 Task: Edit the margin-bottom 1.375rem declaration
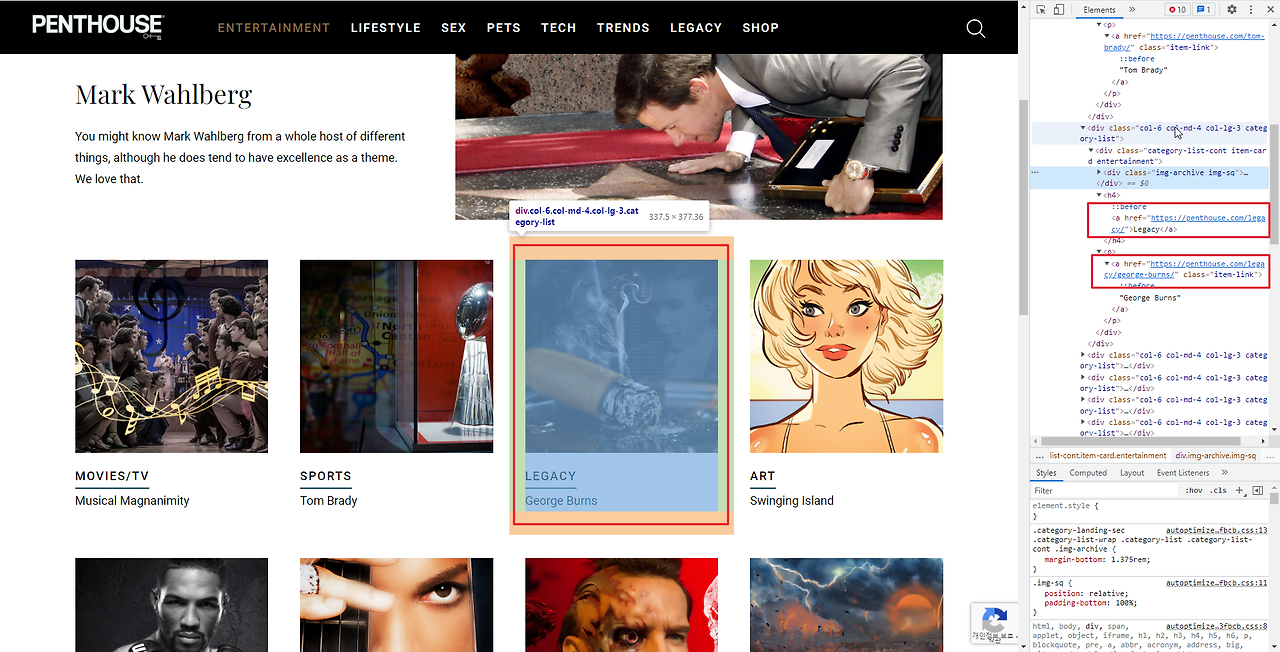tap(1097, 560)
